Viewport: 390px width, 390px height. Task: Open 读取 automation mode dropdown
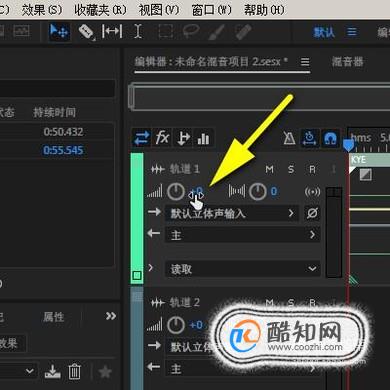243,269
